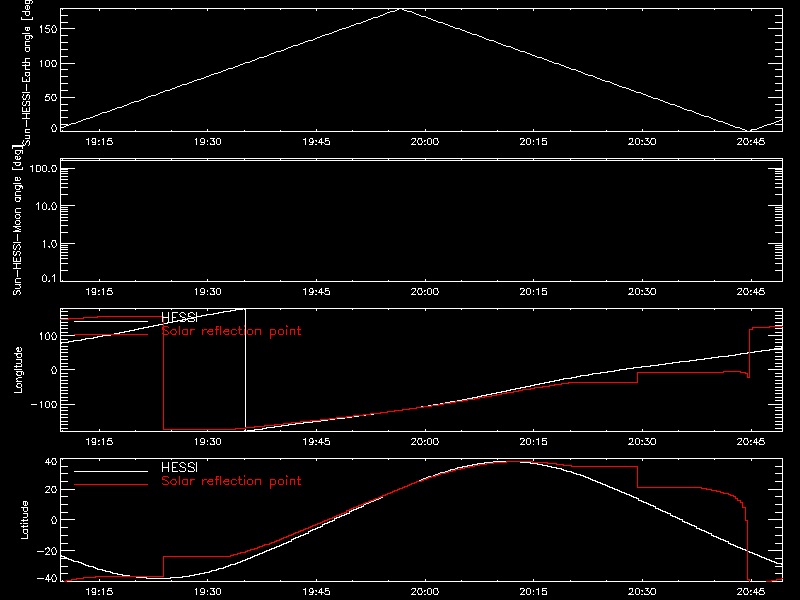The width and height of the screenshot is (800, 600).
Task: Click the 50 tick label on Earth angle plot
Action: click(x=51, y=97)
